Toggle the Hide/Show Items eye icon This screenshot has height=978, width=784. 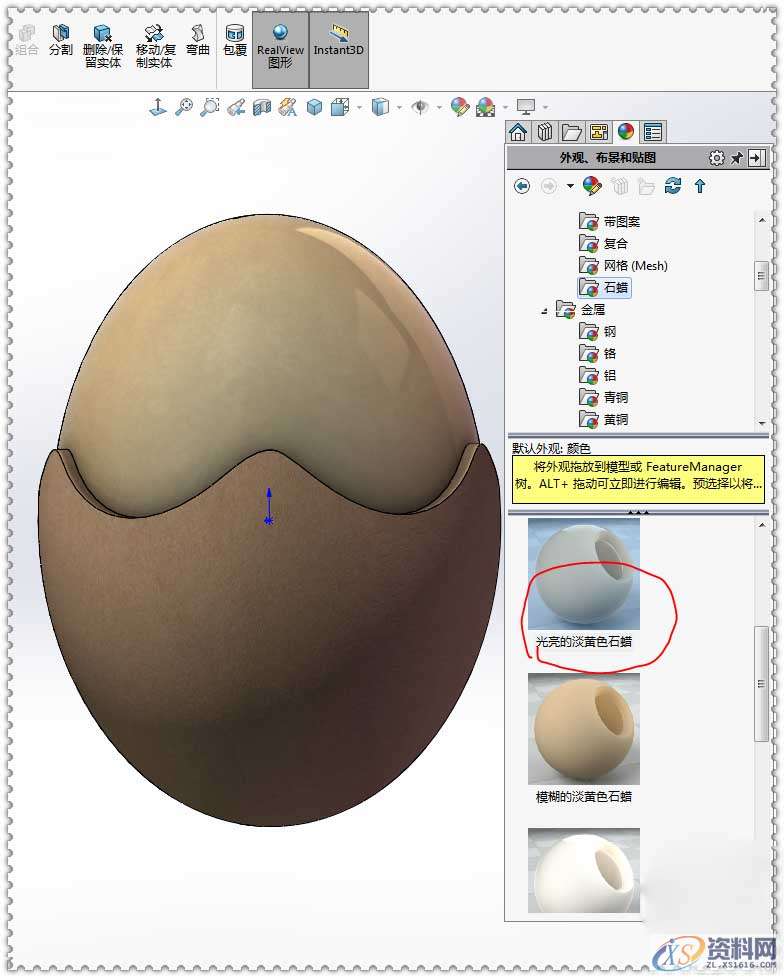pyautogui.click(x=420, y=107)
